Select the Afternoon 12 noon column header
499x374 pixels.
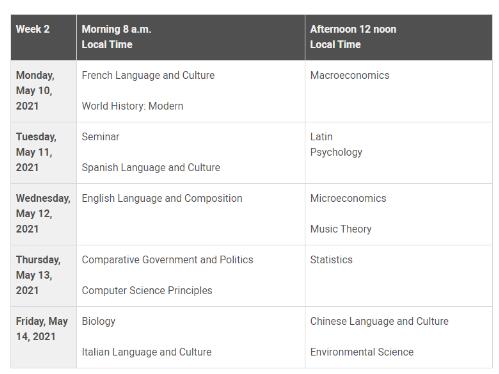point(399,37)
